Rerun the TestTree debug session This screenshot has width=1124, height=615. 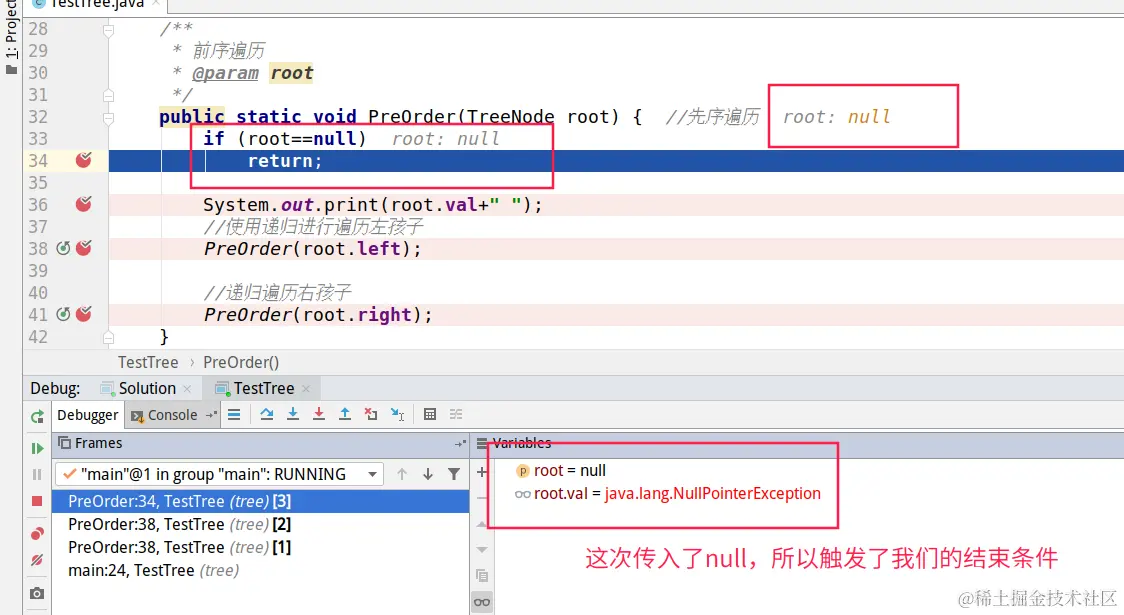(x=37, y=416)
